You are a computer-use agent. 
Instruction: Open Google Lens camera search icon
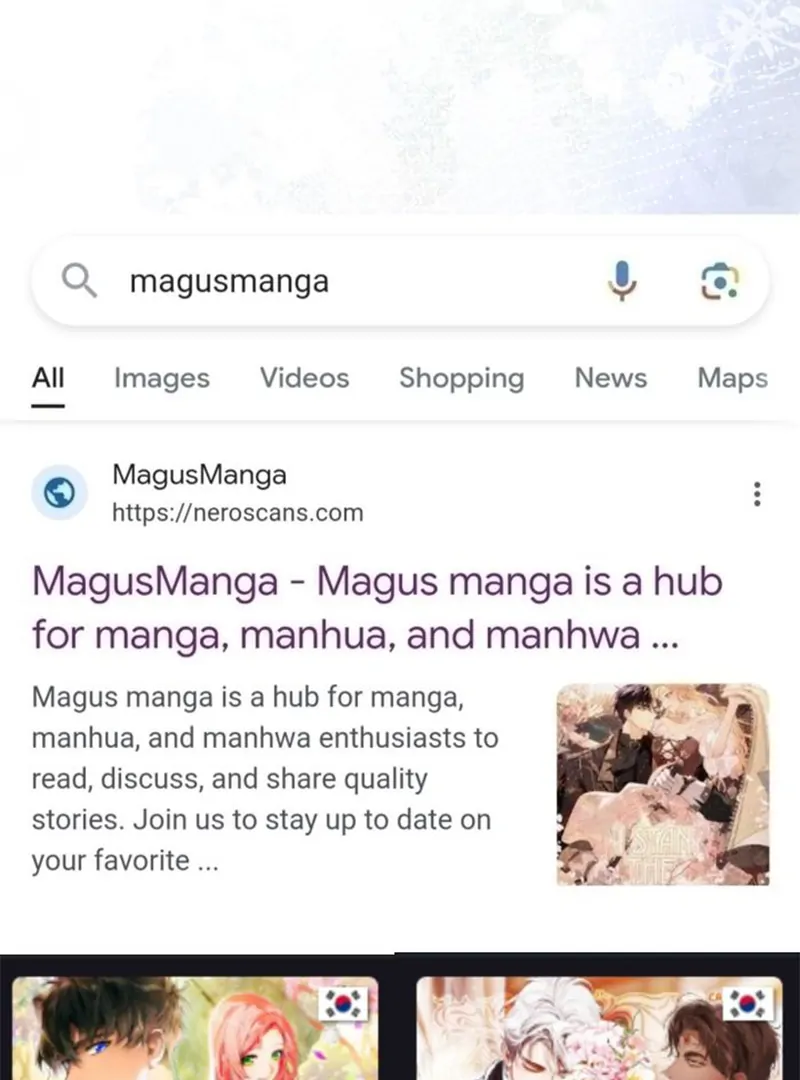pyautogui.click(x=719, y=282)
